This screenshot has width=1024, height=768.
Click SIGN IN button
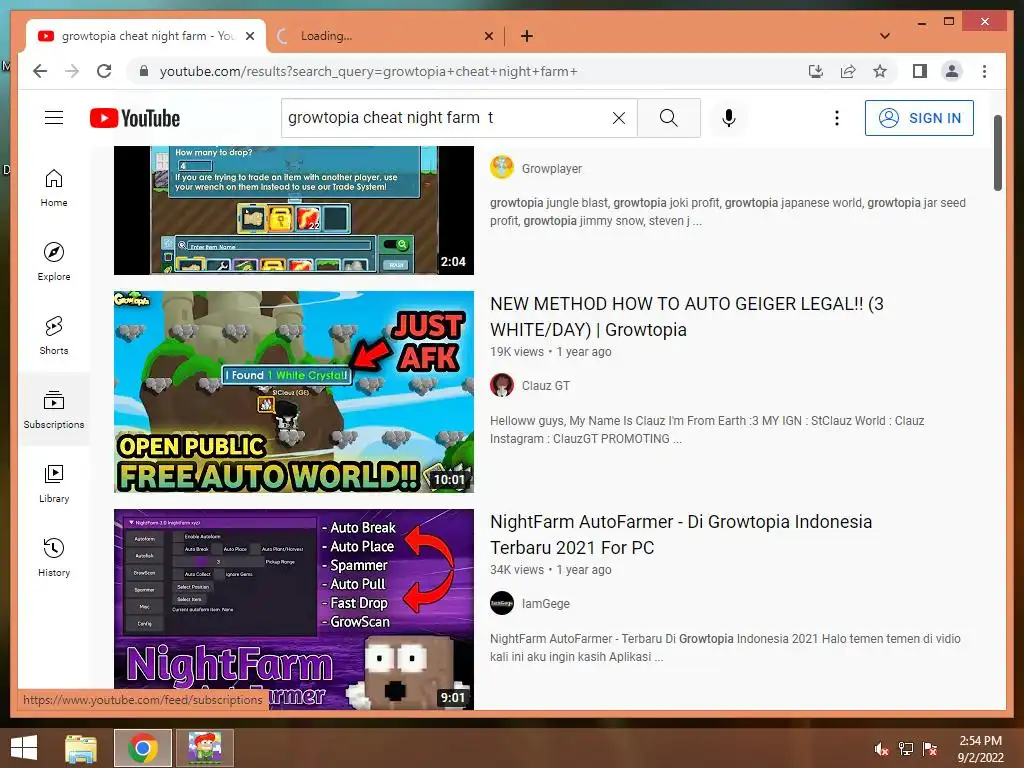click(x=919, y=118)
